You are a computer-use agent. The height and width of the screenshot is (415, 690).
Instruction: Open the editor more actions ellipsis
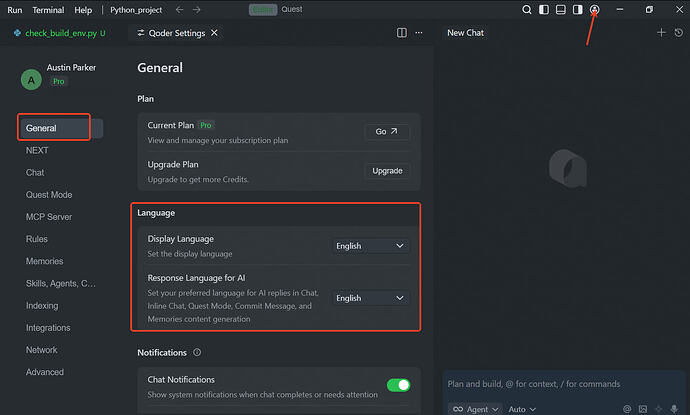[x=419, y=33]
